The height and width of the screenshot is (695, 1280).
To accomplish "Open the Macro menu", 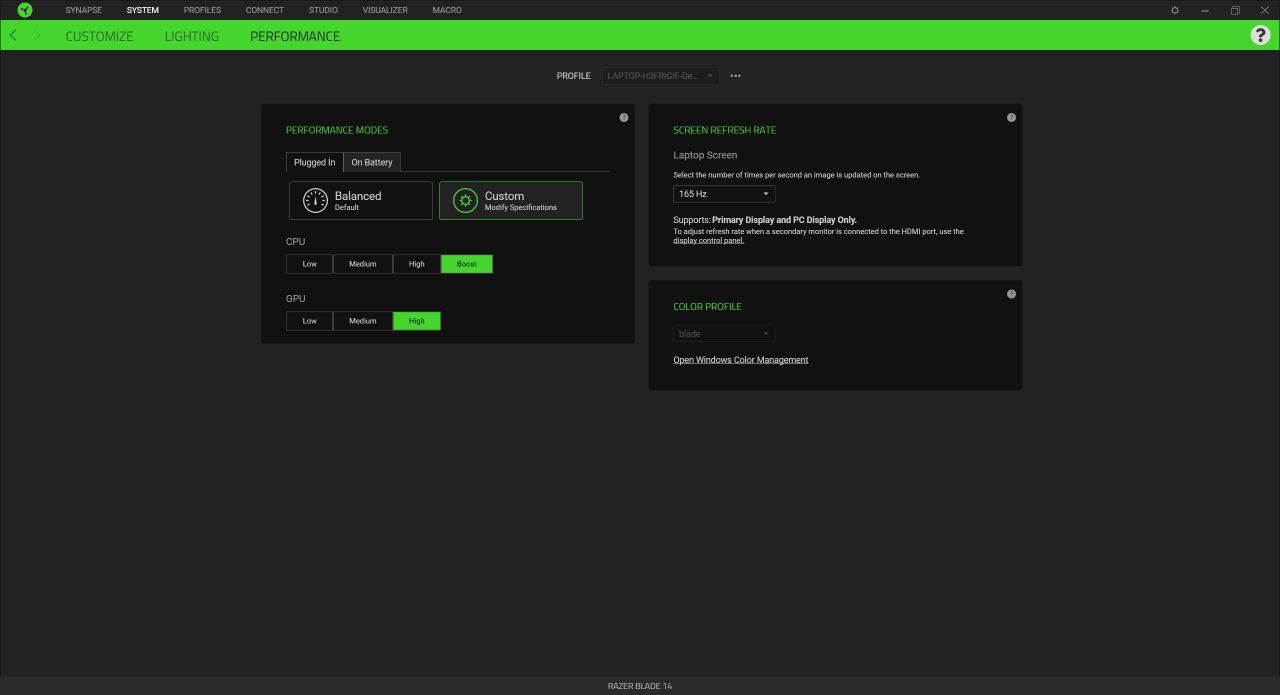I will point(447,10).
